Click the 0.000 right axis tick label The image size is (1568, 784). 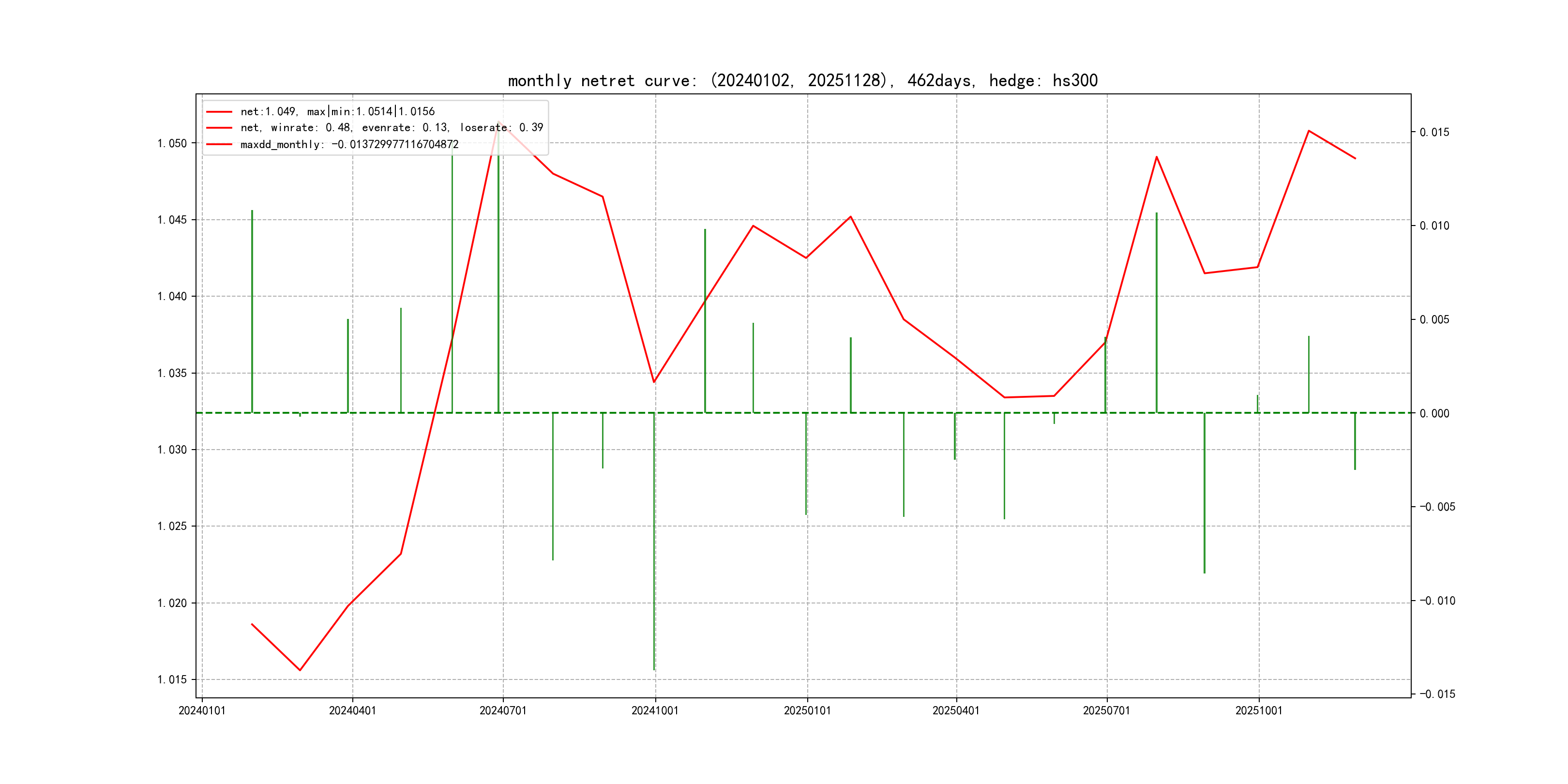1434,413
